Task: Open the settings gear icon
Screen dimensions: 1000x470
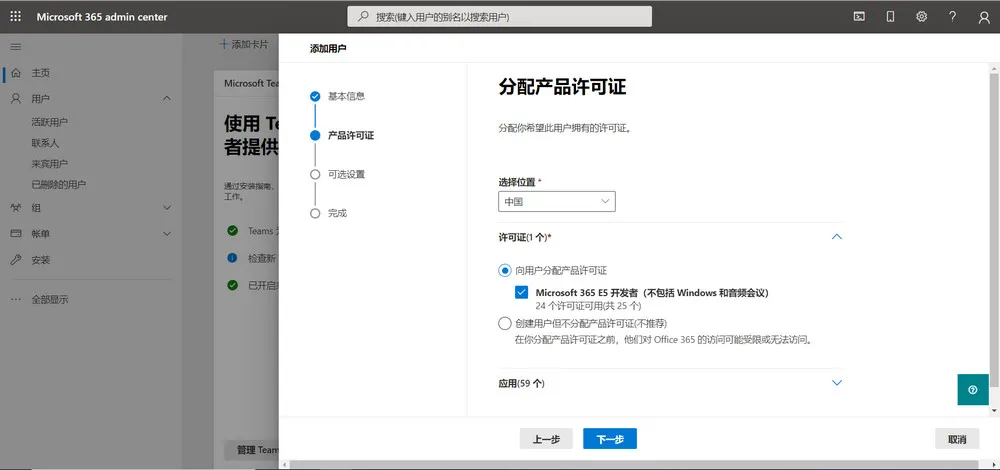Action: click(921, 16)
